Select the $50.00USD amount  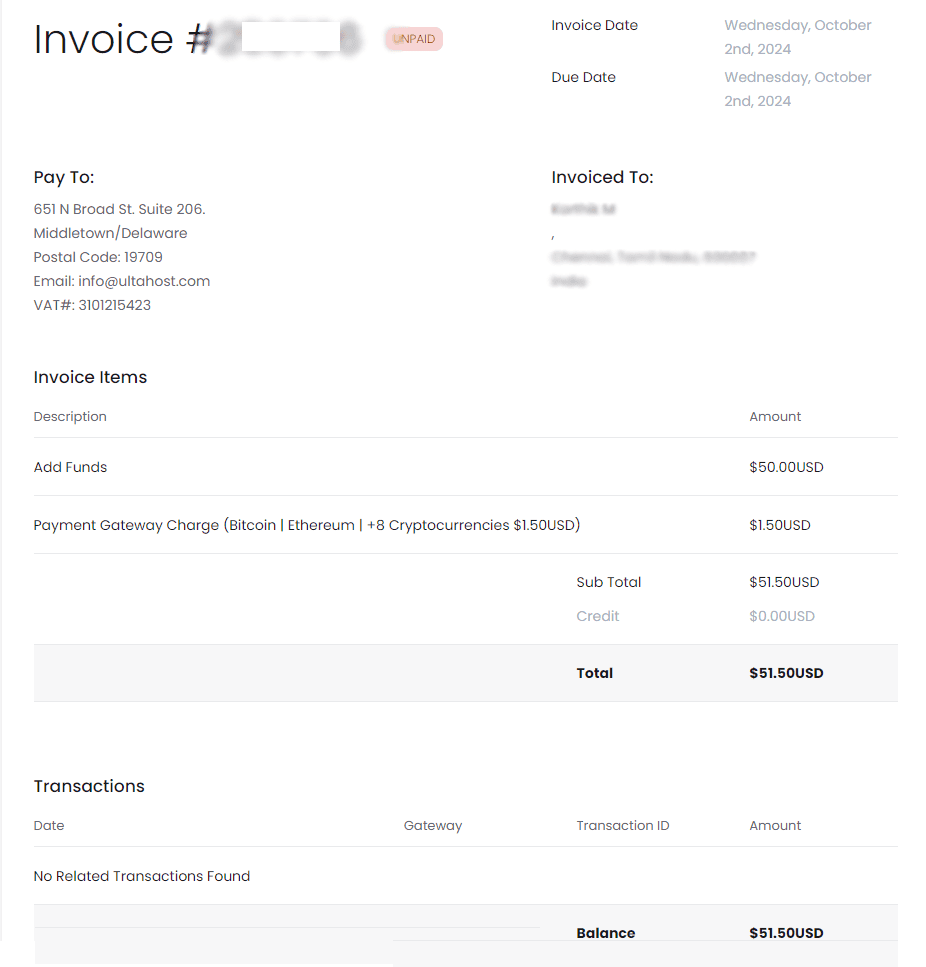786,467
